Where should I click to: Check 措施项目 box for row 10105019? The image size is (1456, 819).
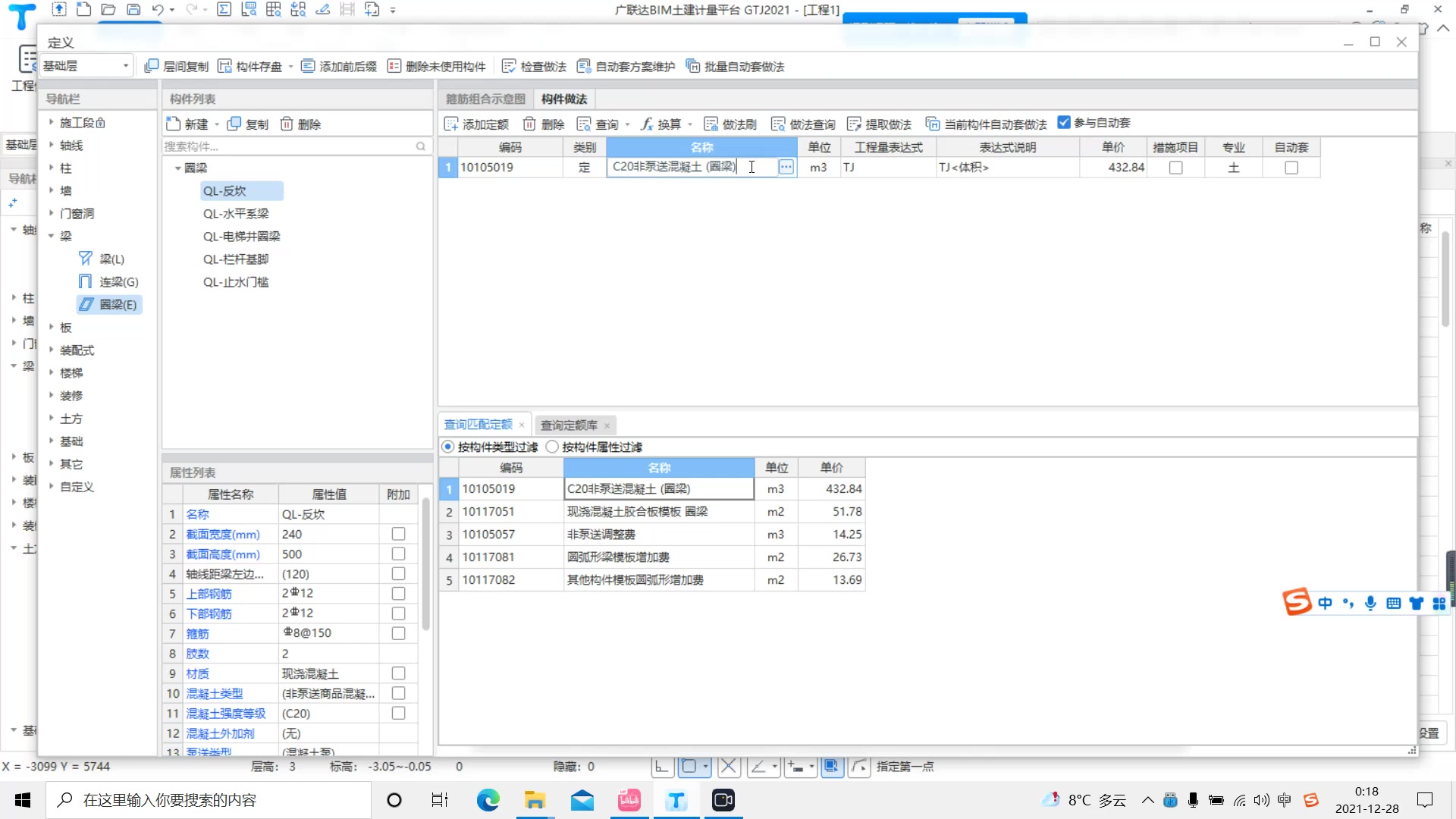(x=1175, y=168)
